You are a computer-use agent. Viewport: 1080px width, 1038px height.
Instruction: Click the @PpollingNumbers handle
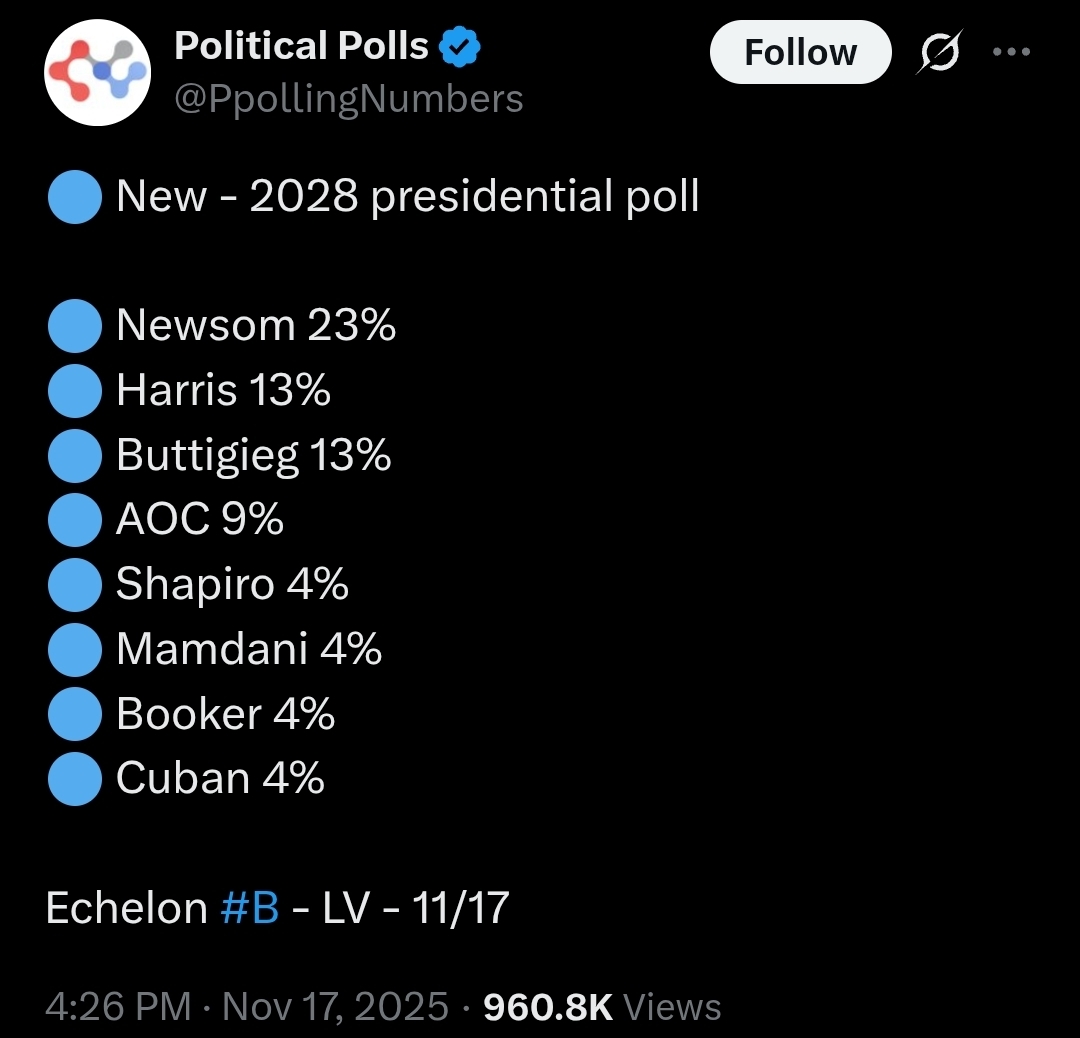349,99
